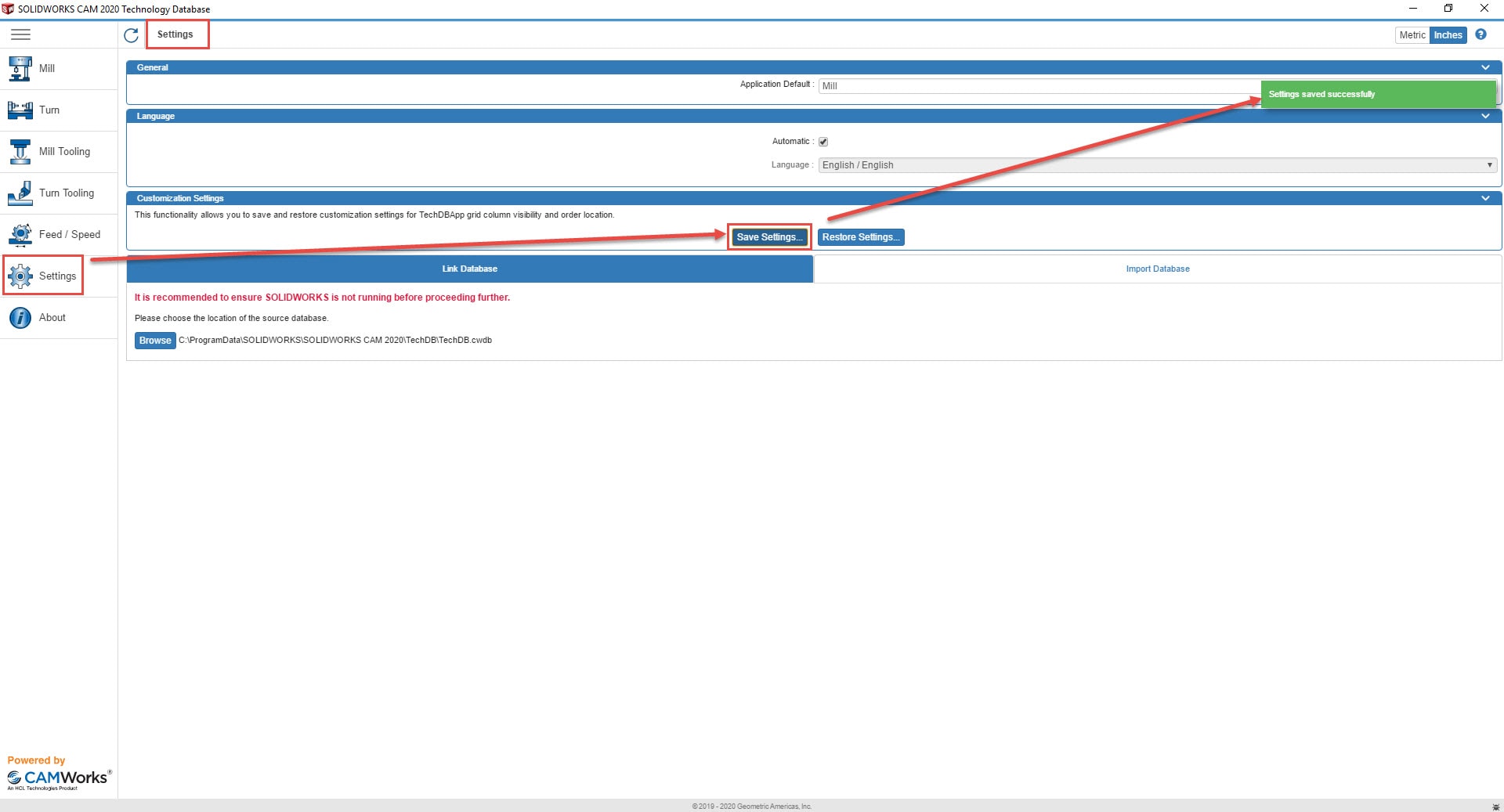Close the Technology Database window
The image size is (1504, 812).
pyautogui.click(x=1484, y=9)
